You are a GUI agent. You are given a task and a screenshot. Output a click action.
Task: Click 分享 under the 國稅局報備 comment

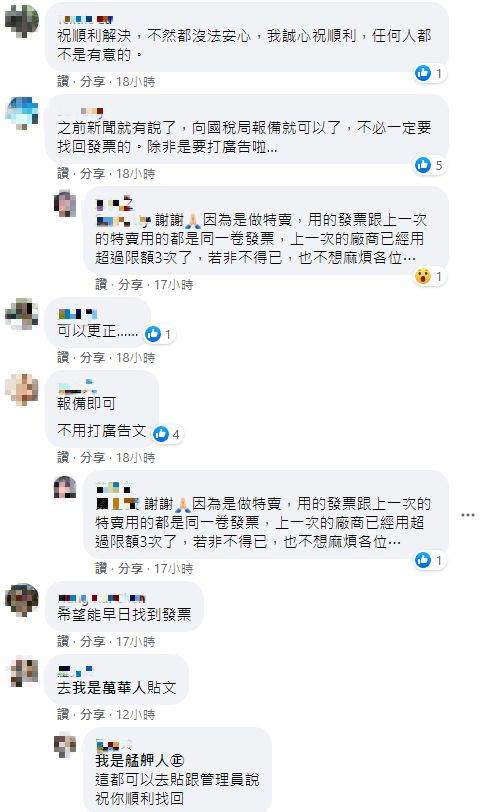click(x=93, y=173)
